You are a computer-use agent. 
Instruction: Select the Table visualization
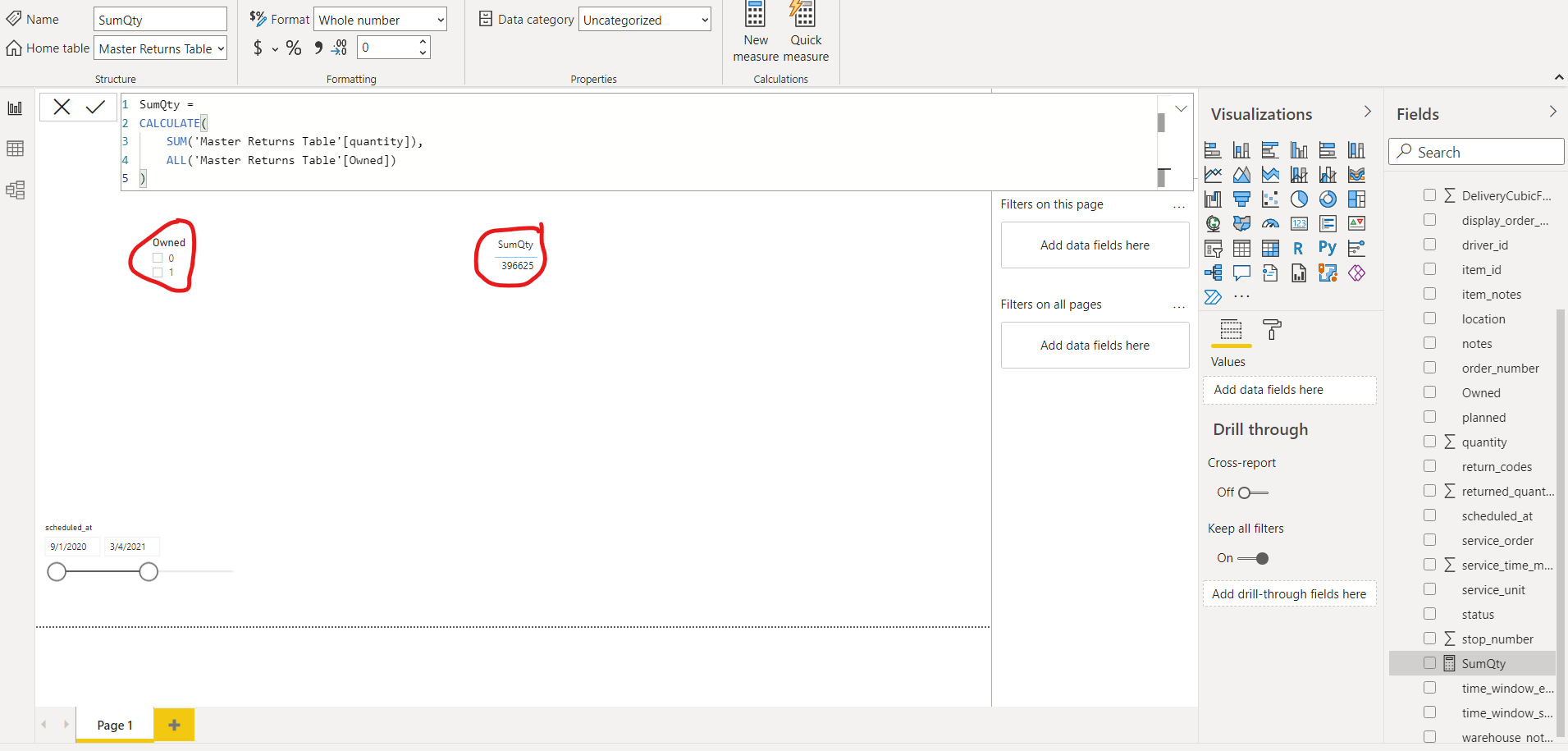click(x=1241, y=248)
